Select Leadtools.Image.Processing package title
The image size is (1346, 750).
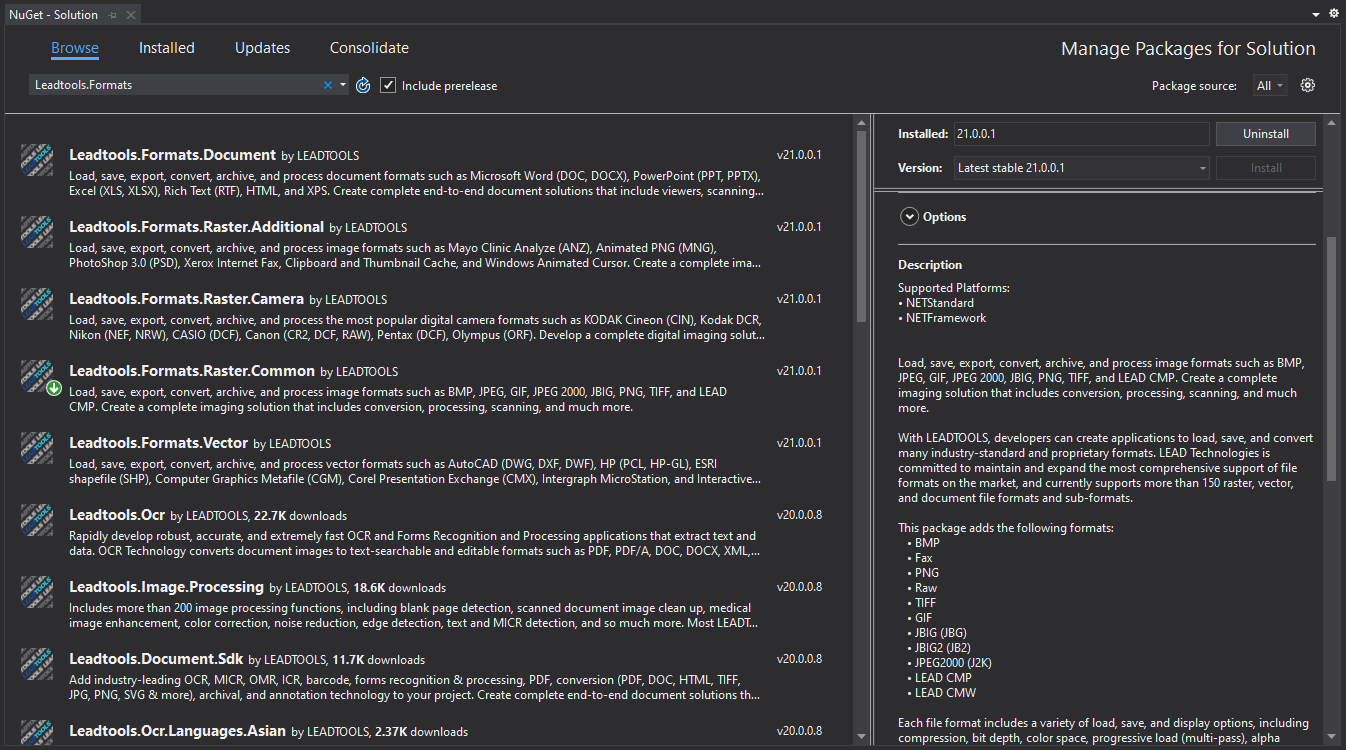166,587
